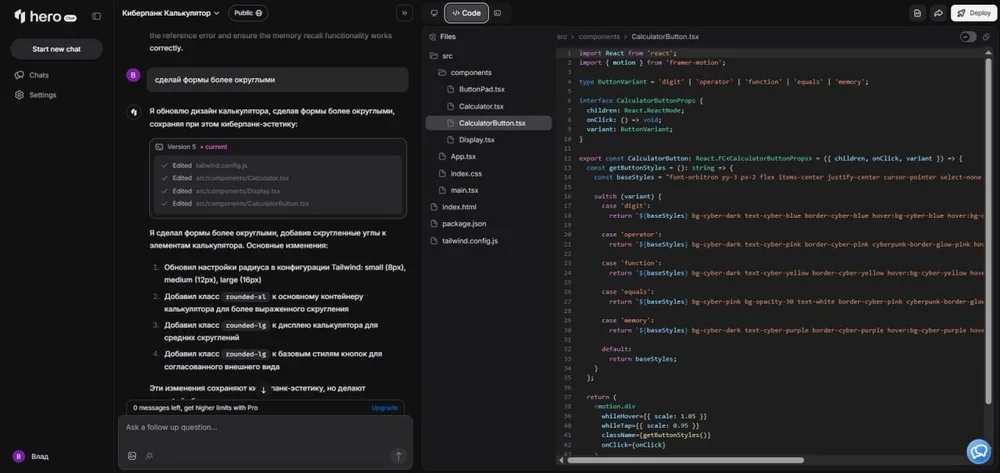Toggle the switch above code editor
1000x473 pixels.
tap(967, 37)
